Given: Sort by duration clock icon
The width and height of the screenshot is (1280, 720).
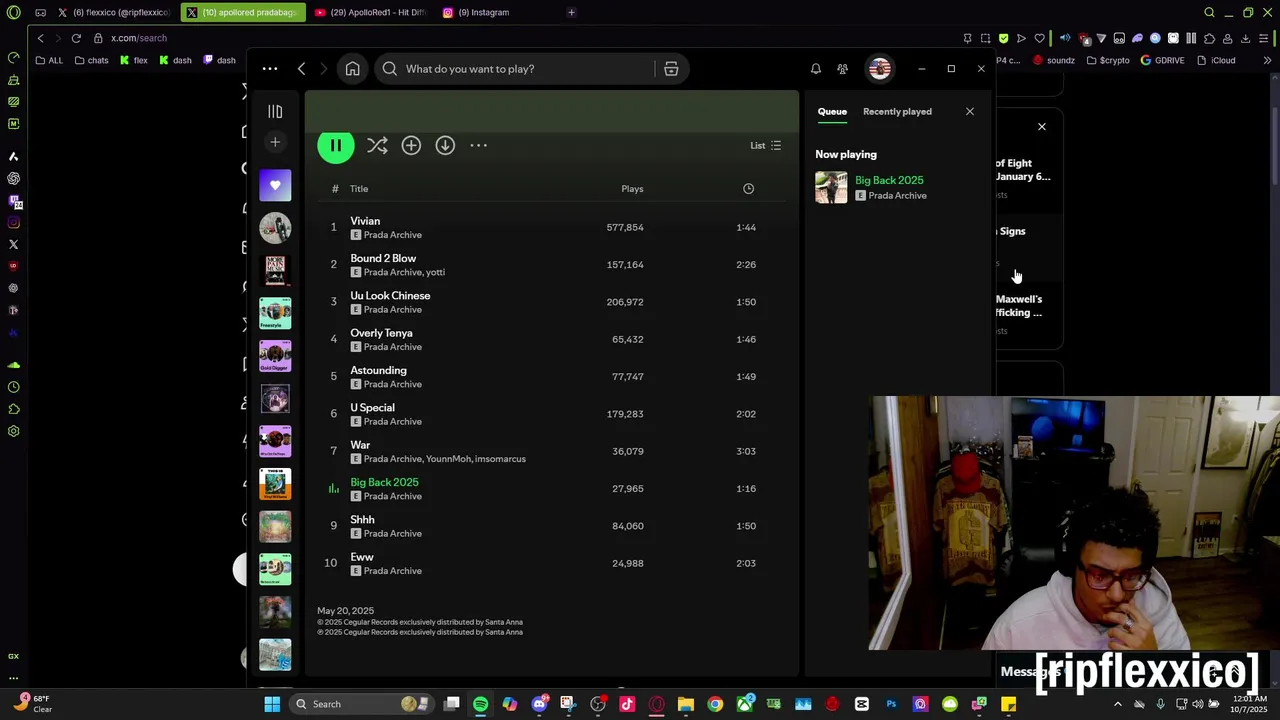Looking at the screenshot, I should coord(748,189).
